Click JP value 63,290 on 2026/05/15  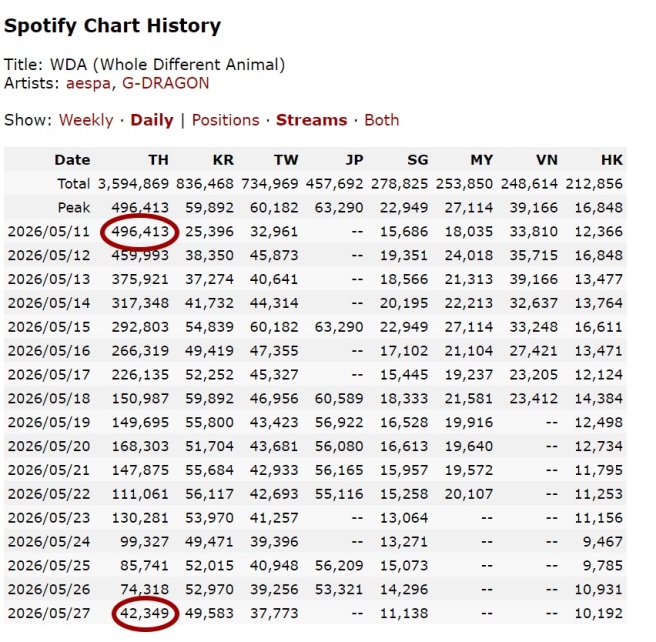339,327
